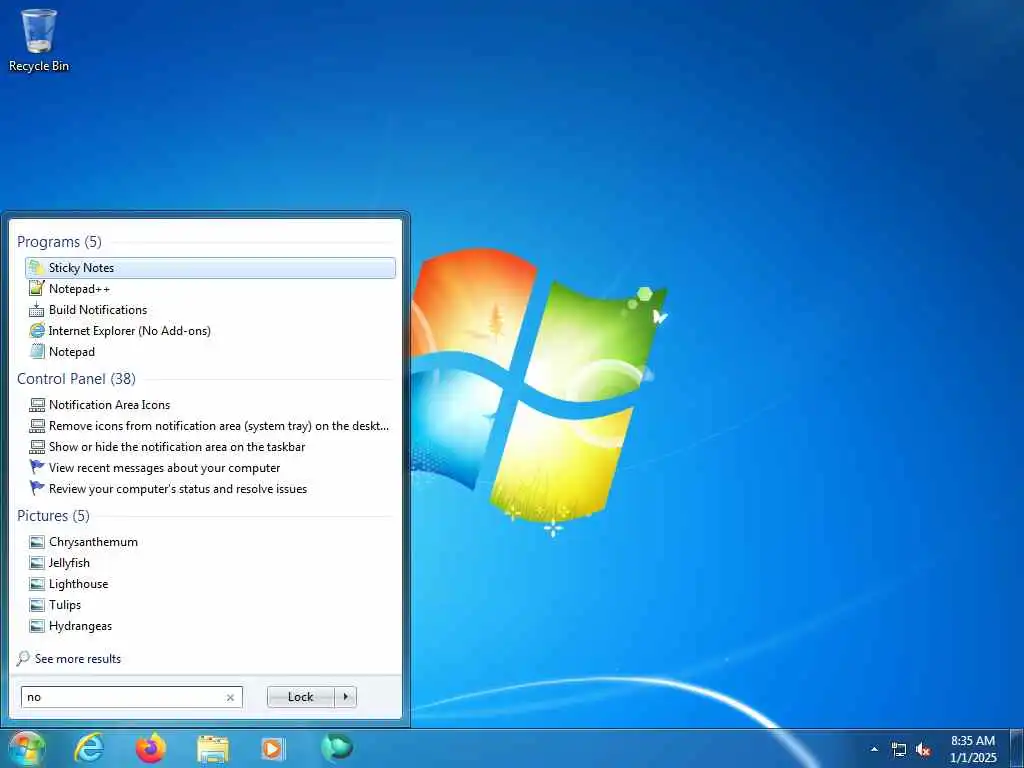The width and height of the screenshot is (1024, 768).
Task: Open Windows Media Player from the taskbar
Action: [x=273, y=748]
